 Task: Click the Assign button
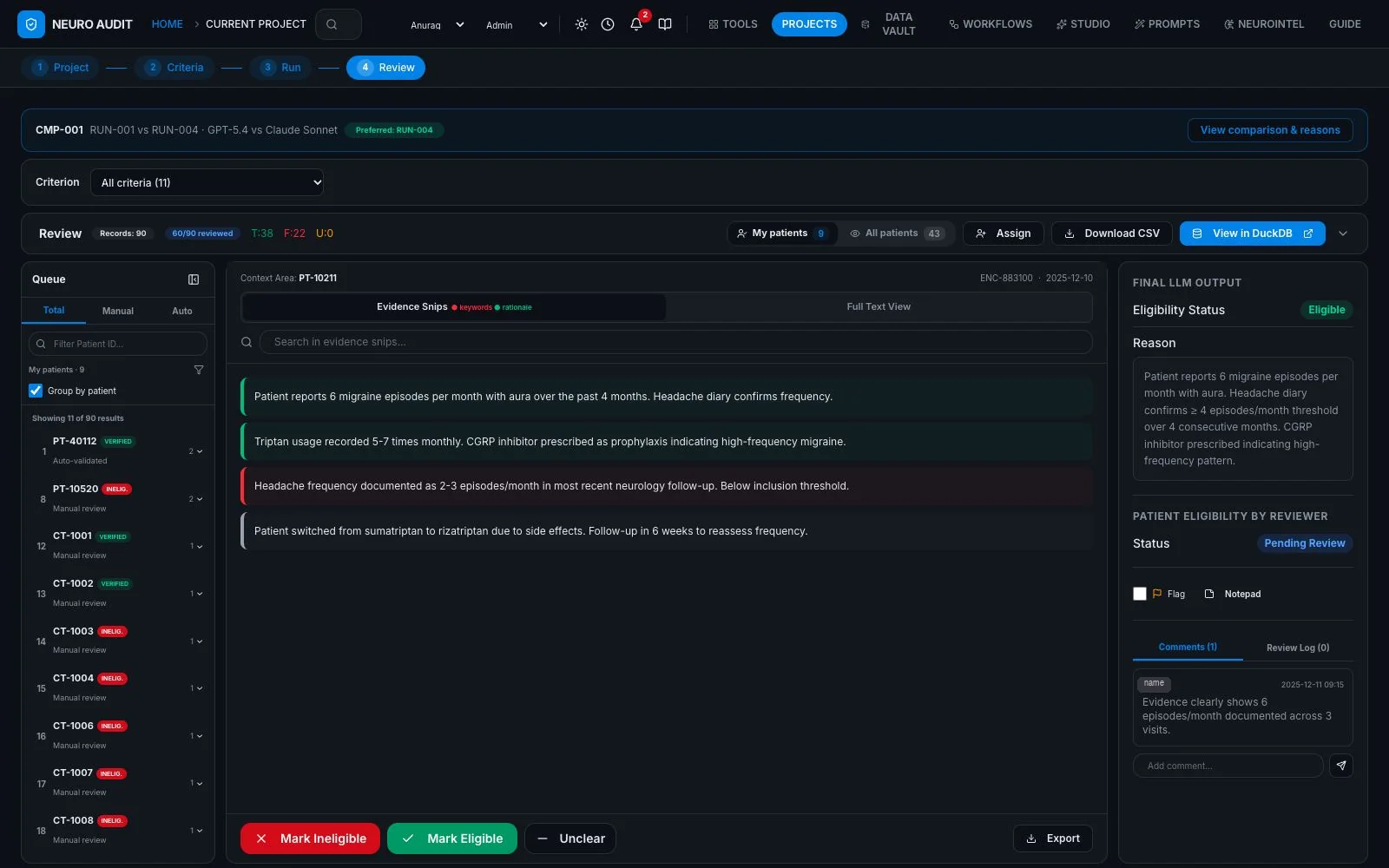(1004, 233)
